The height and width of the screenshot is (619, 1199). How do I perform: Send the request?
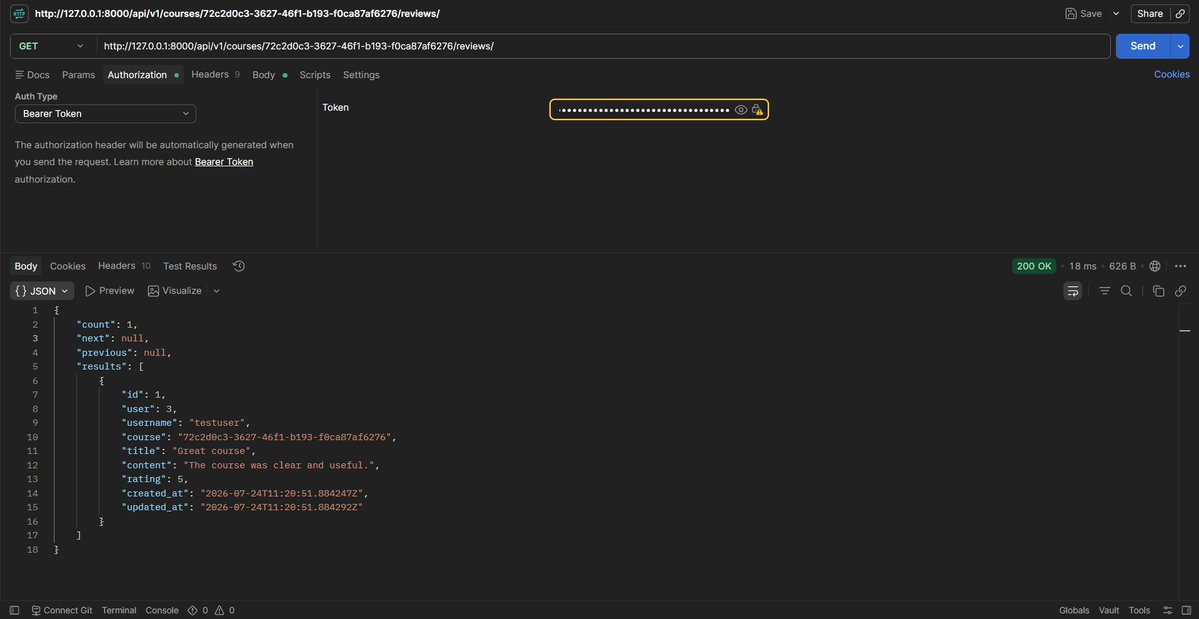(x=1142, y=46)
